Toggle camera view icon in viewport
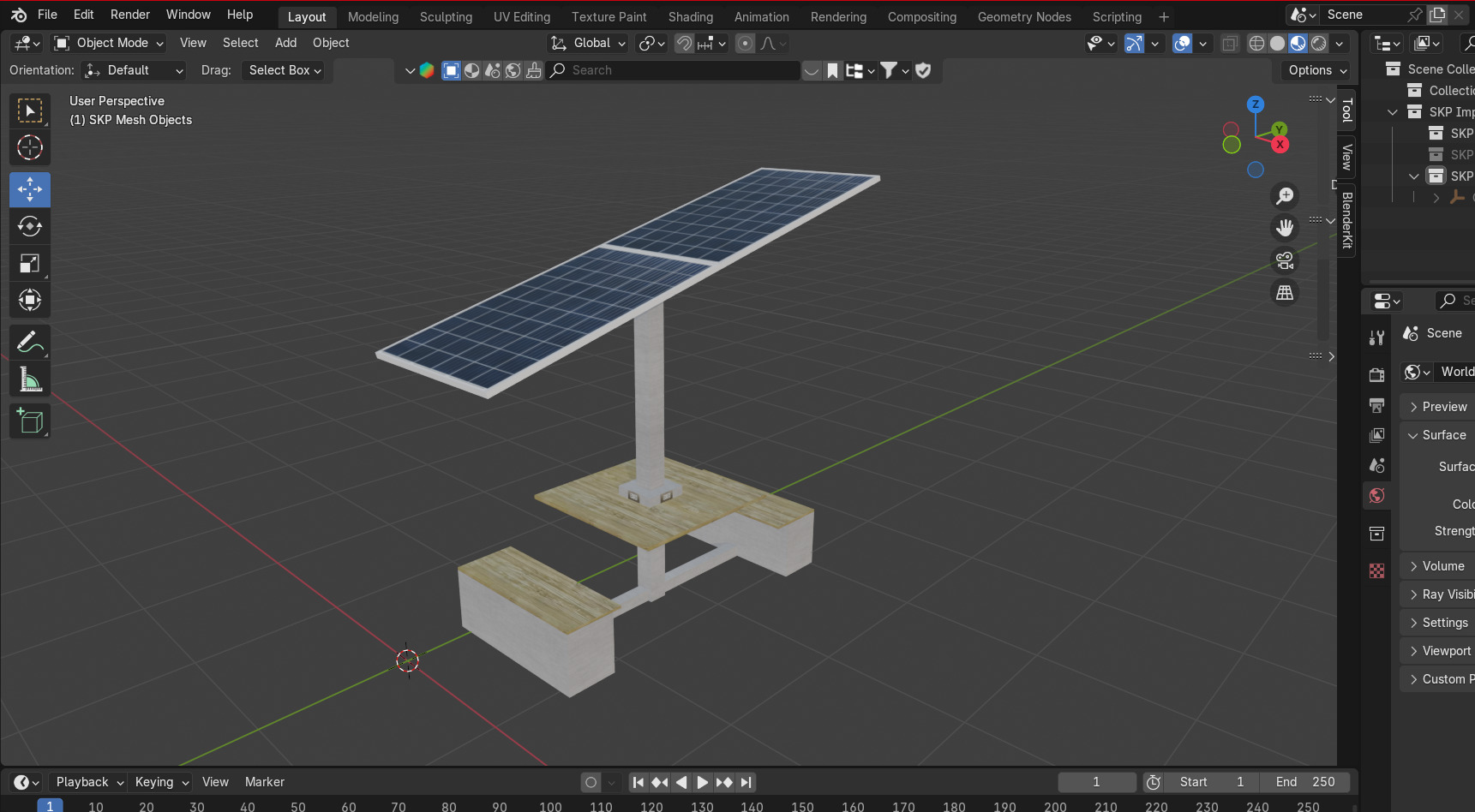1475x812 pixels. coord(1285,260)
